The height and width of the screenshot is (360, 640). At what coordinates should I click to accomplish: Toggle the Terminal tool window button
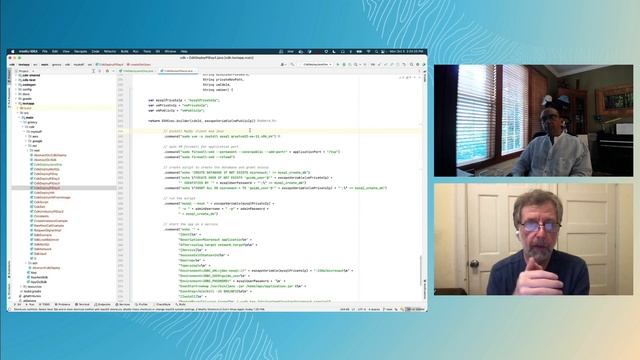click(x=82, y=304)
